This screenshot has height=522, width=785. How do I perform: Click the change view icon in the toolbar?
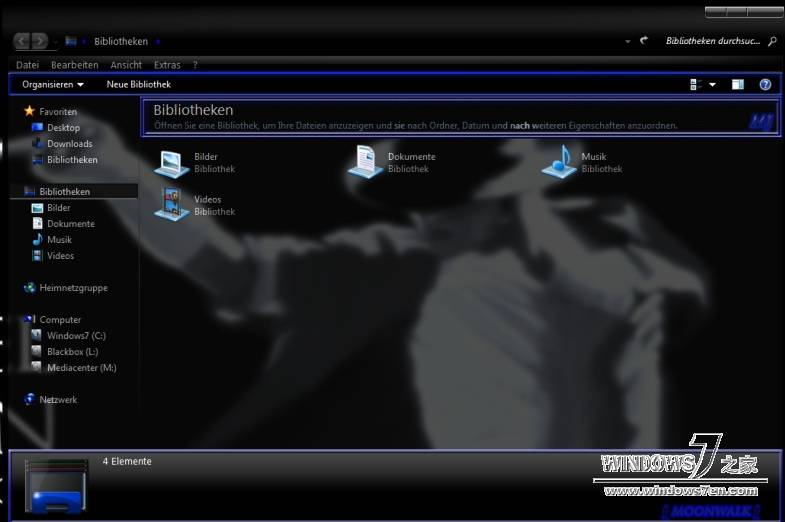(696, 85)
